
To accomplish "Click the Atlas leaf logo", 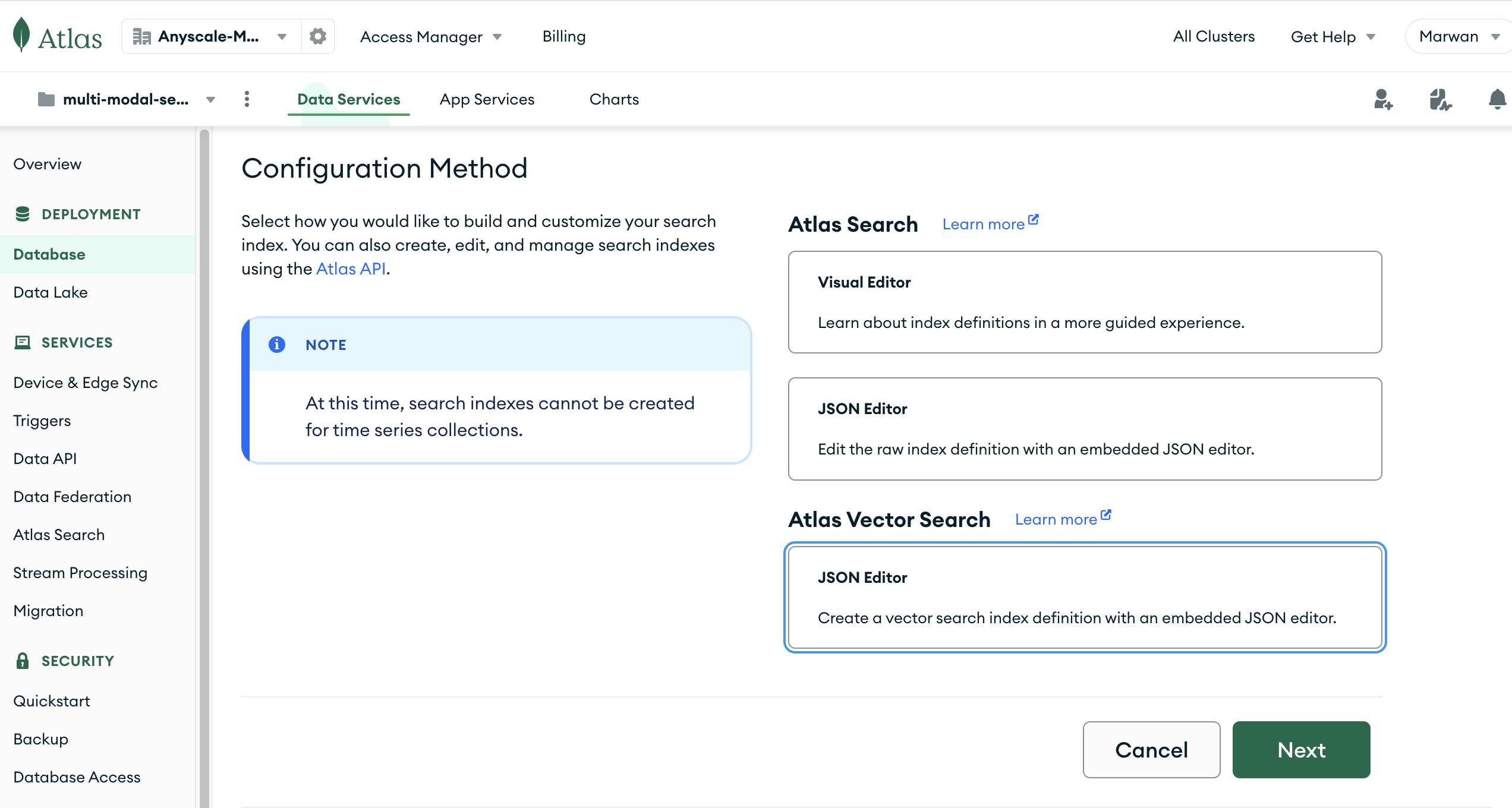I will (21, 34).
